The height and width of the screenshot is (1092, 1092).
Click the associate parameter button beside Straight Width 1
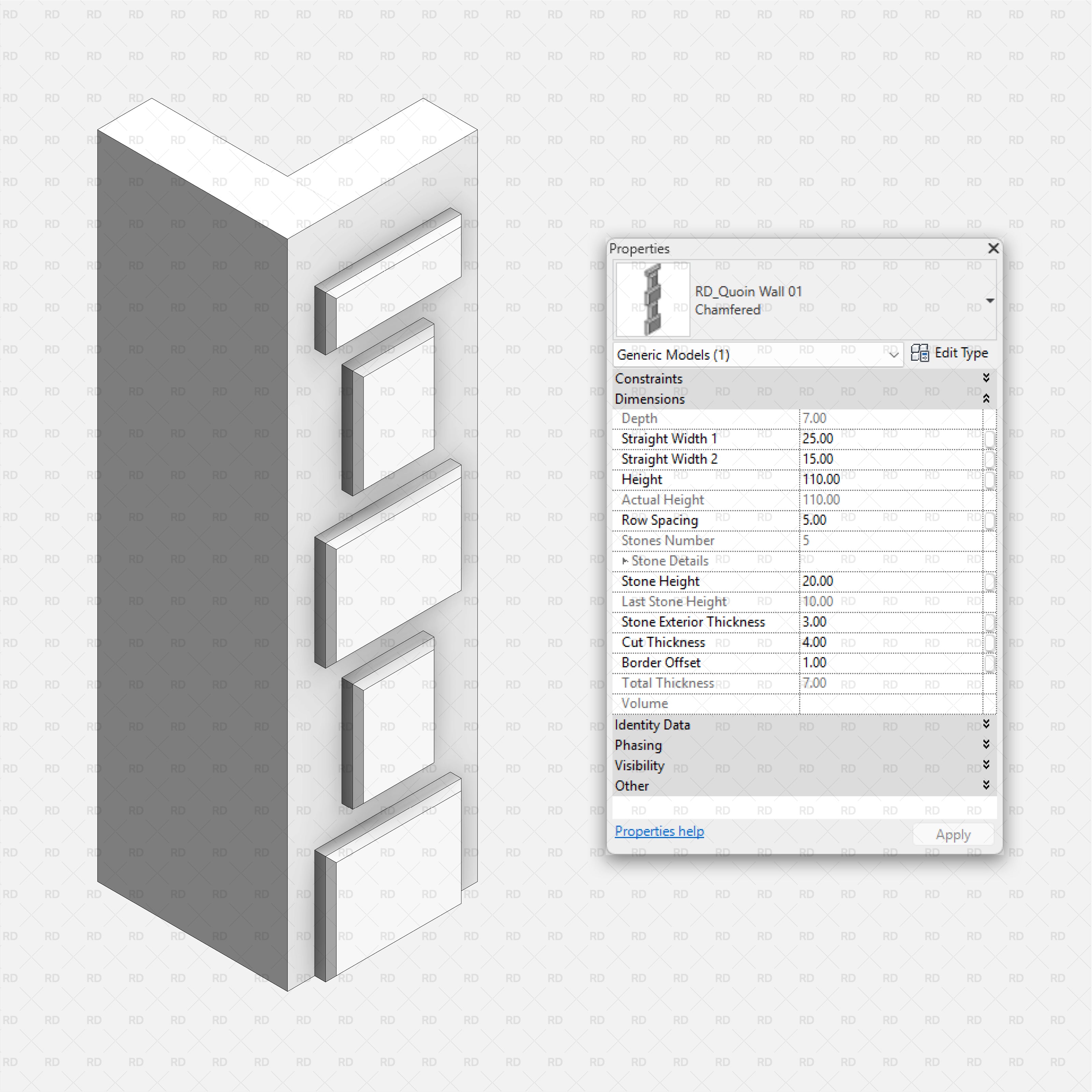point(990,439)
